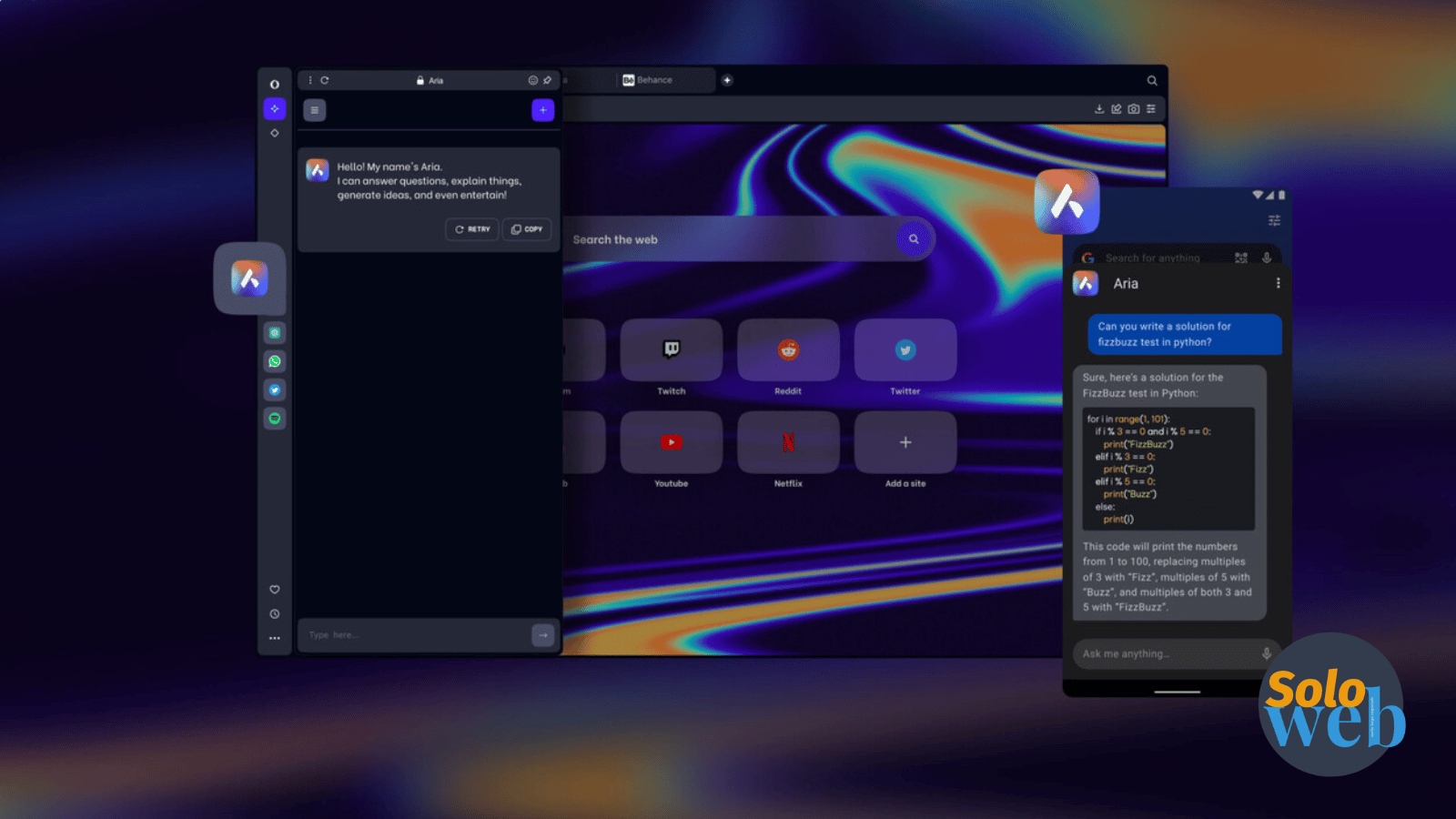Open Spotify from the sidebar

[274, 418]
